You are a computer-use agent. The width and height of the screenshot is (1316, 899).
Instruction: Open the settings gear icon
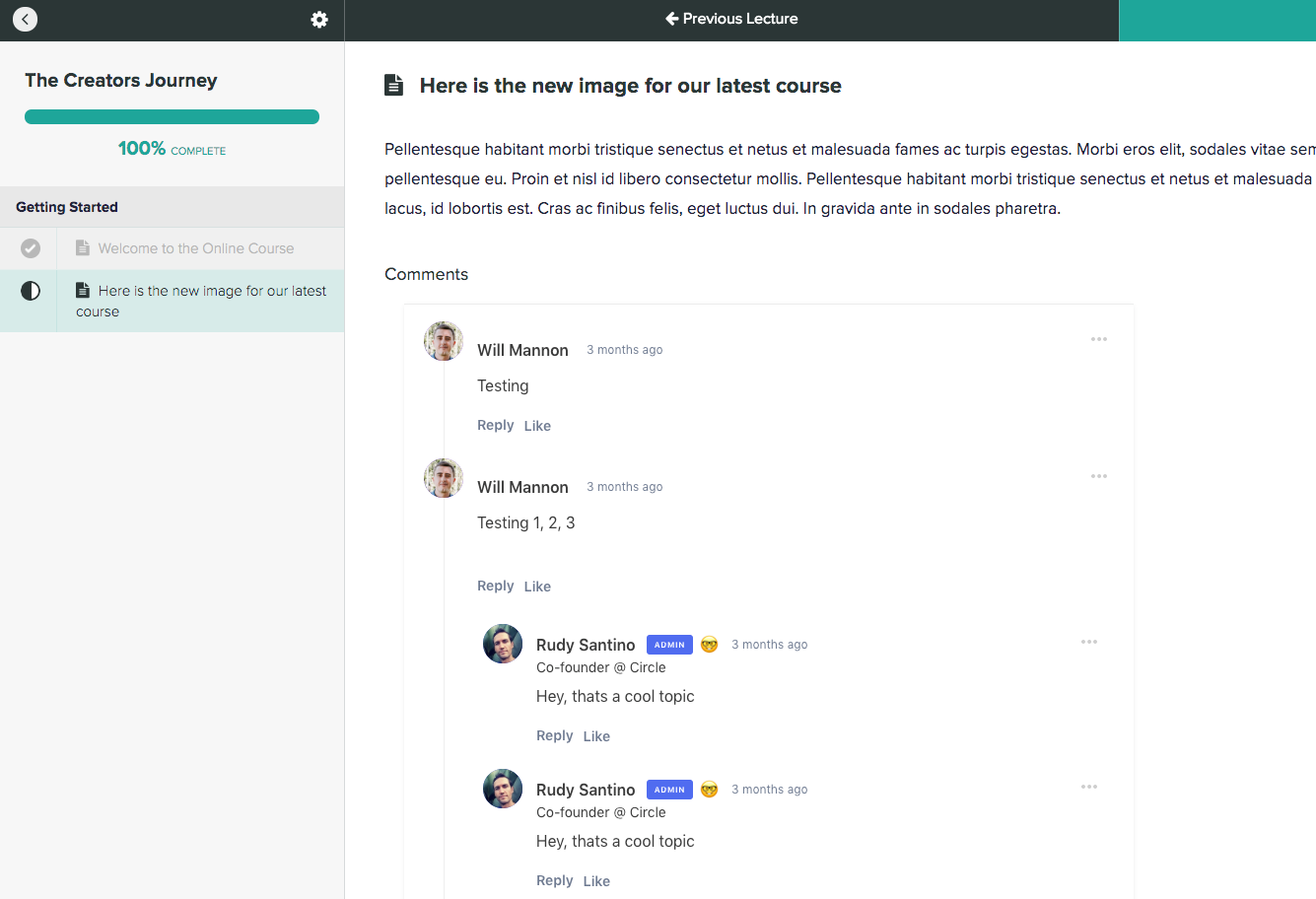[x=319, y=20]
